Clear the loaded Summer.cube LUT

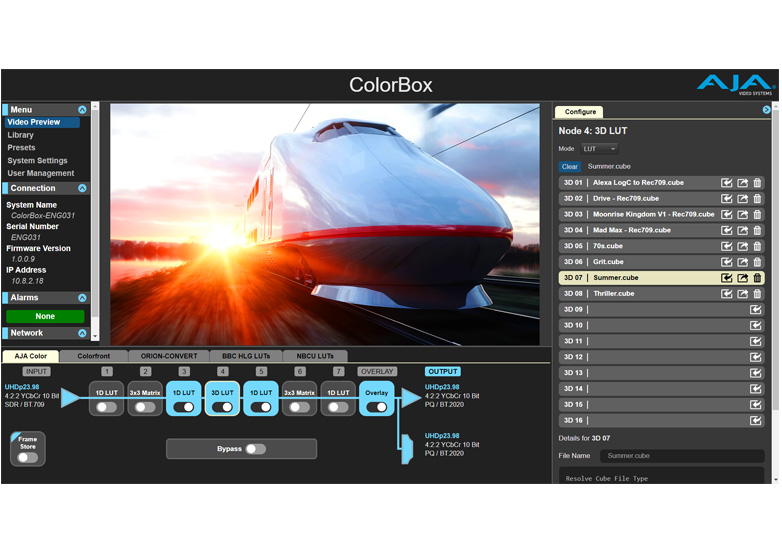[x=570, y=167]
